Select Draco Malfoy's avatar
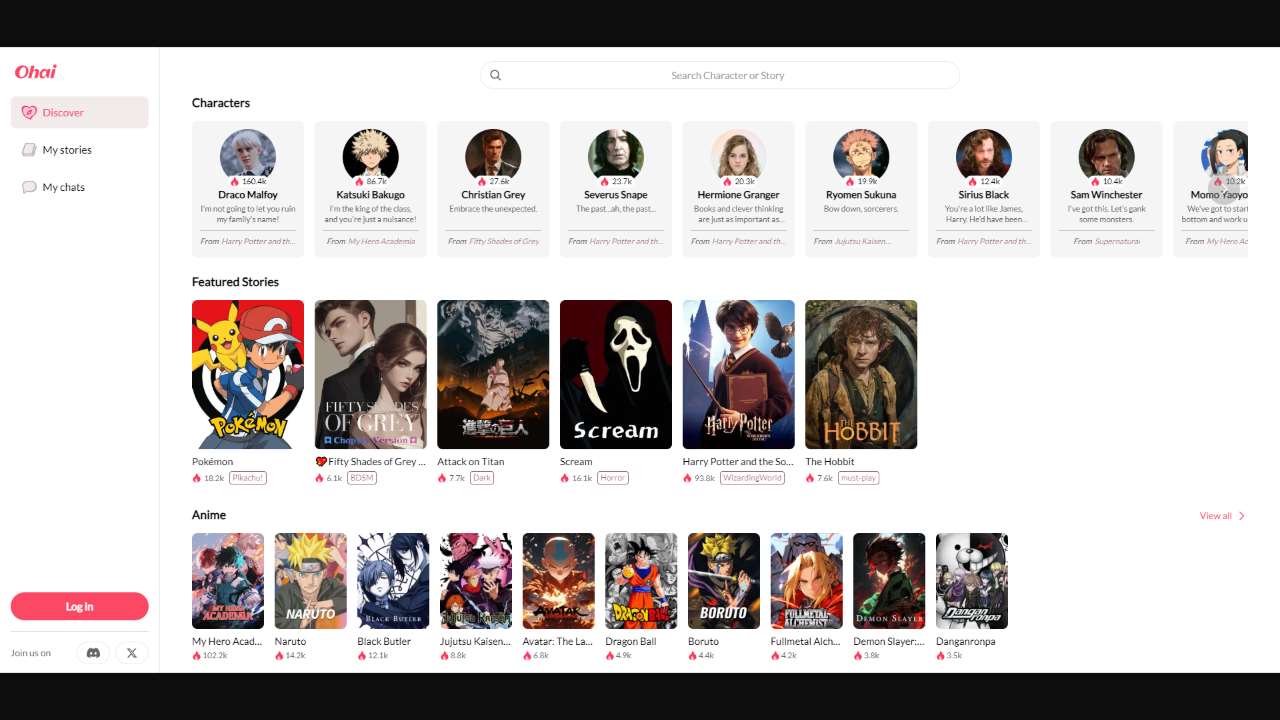Screen dimensions: 1280x720 click(x=248, y=155)
